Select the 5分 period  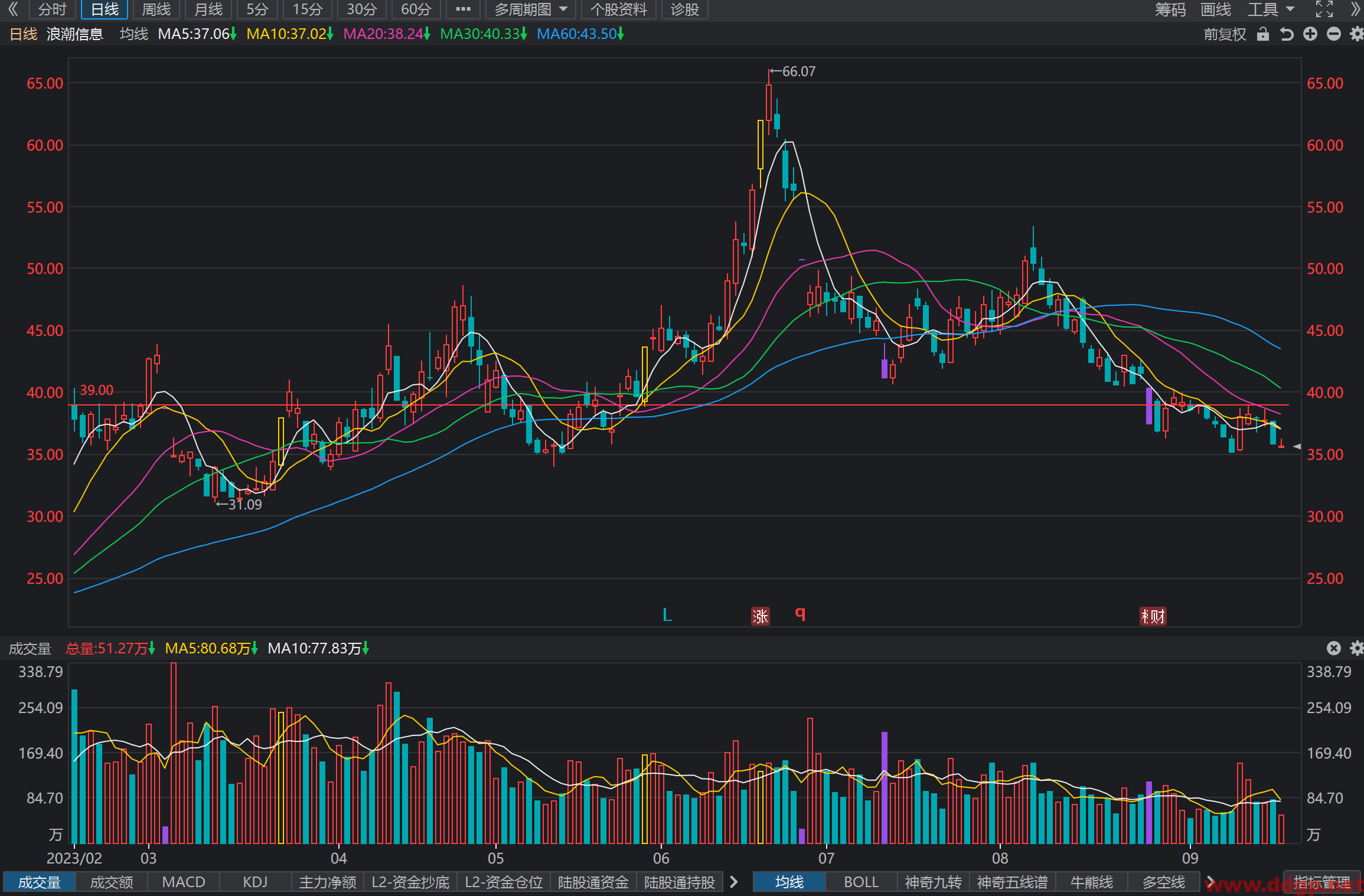257,9
